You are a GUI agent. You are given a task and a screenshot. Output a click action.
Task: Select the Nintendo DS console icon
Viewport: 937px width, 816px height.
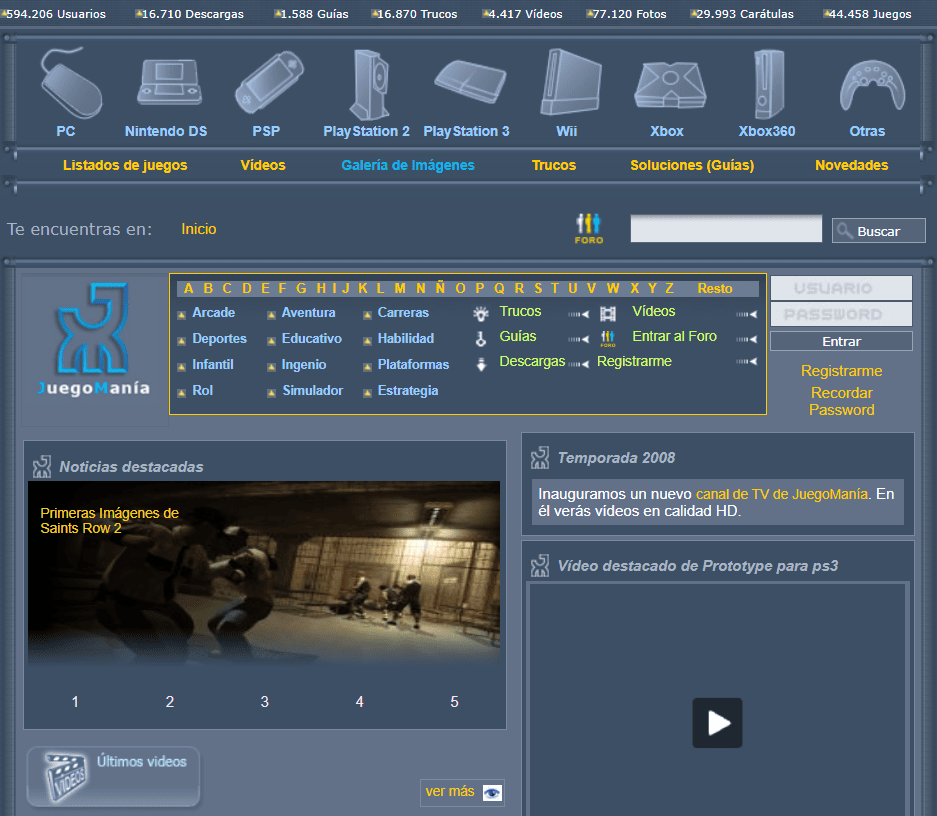point(168,84)
